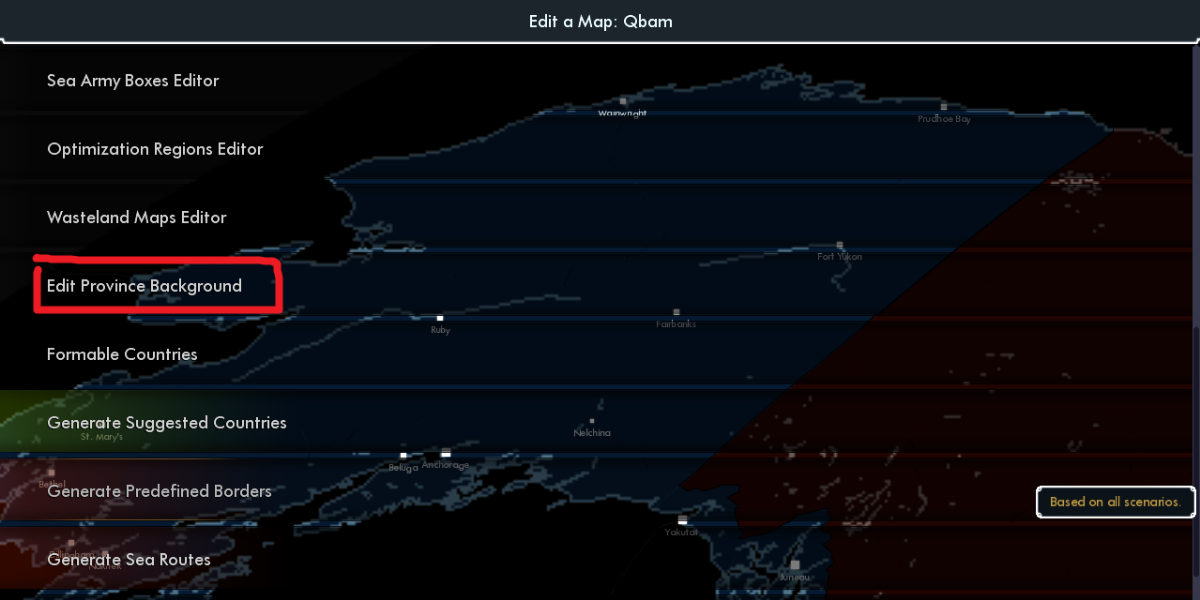
Task: Open Sea Army Boxes Editor
Action: coord(132,81)
